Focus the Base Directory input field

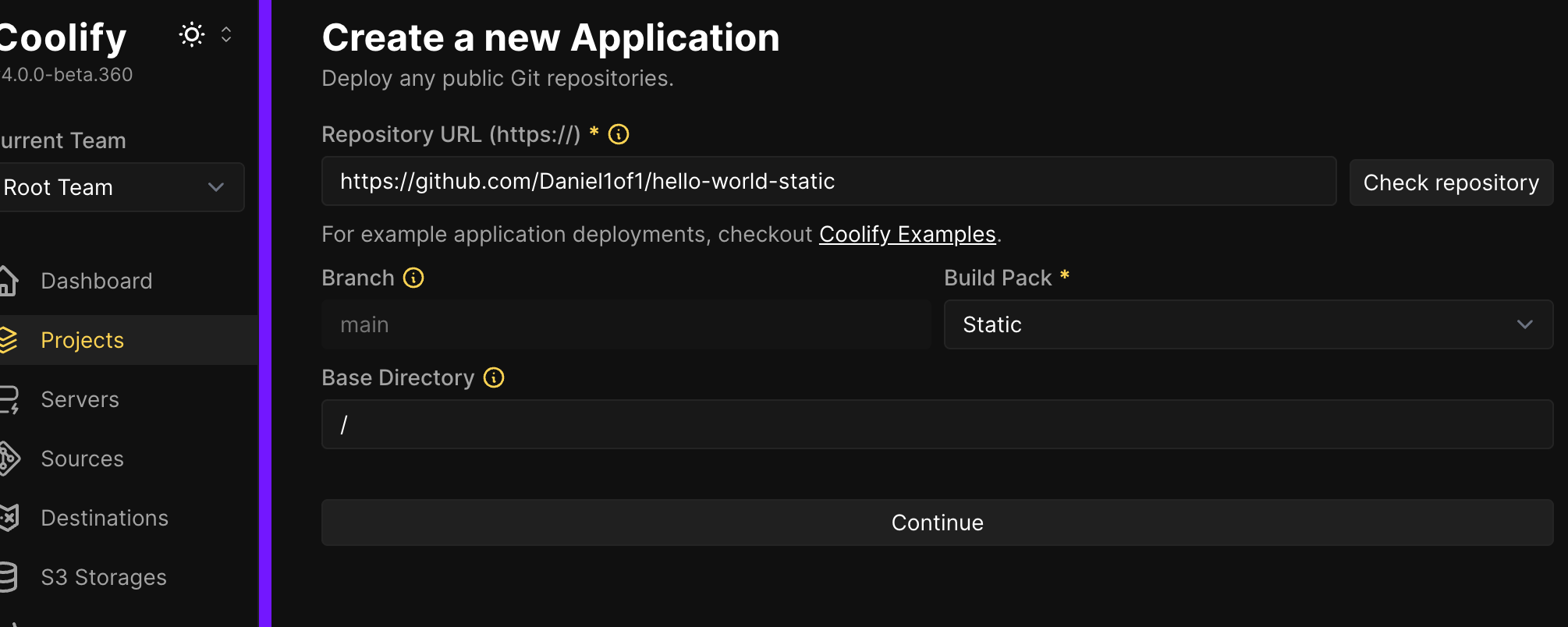pyautogui.click(x=938, y=424)
